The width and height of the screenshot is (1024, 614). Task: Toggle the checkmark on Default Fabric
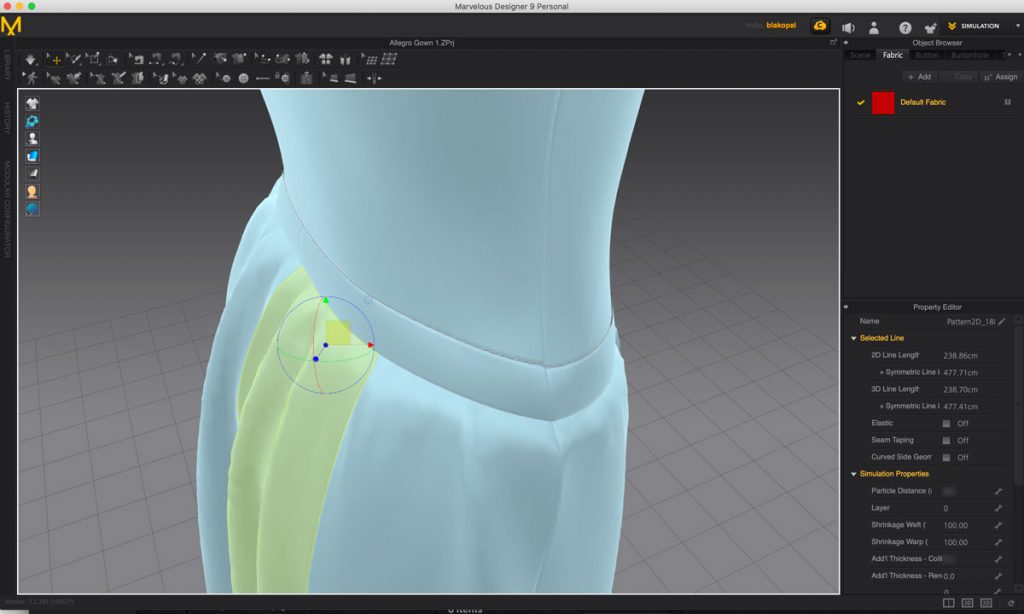pos(861,103)
